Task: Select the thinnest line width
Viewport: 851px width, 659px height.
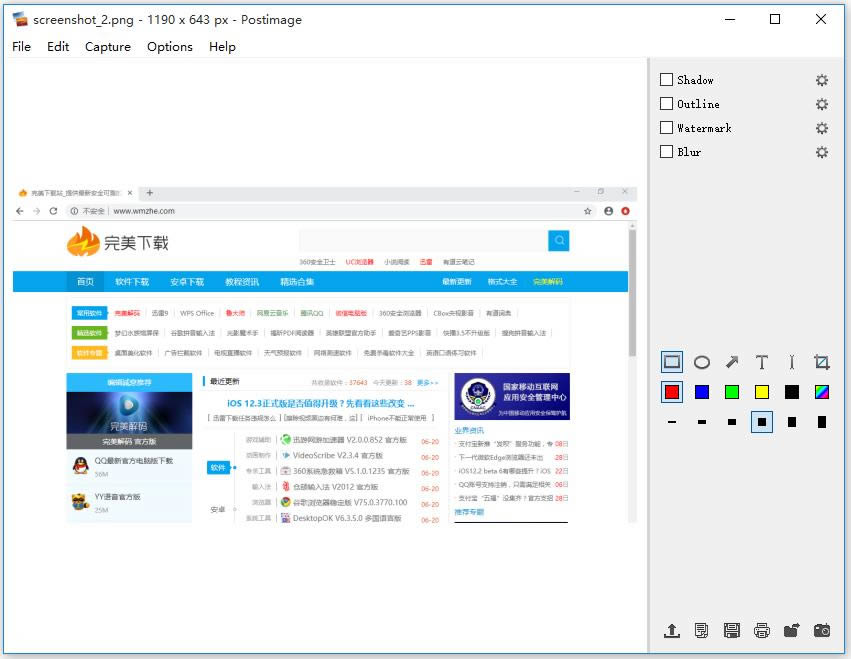Action: [672, 422]
